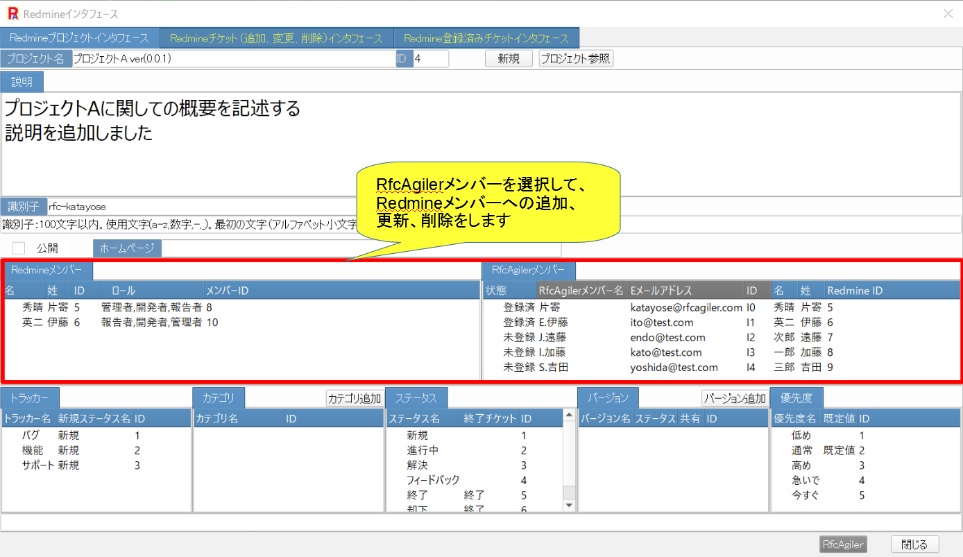Click the RfcAgiler button at bottom
This screenshot has width=963, height=557.
[842, 545]
